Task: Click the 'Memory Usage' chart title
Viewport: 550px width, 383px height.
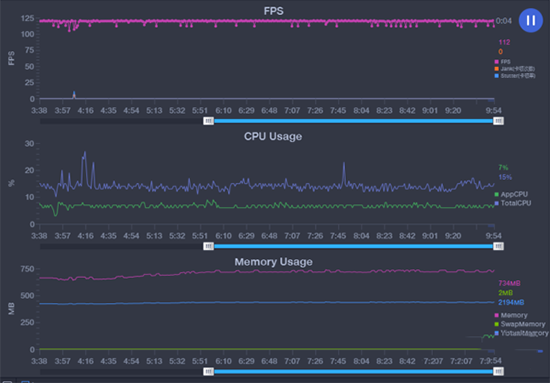Action: pos(274,262)
